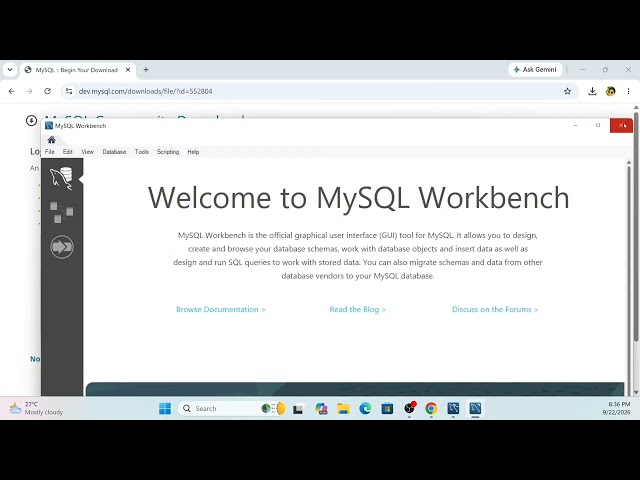Image resolution: width=640 pixels, height=480 pixels.
Task: View site information icon in Chrome address bar
Action: [x=69, y=91]
